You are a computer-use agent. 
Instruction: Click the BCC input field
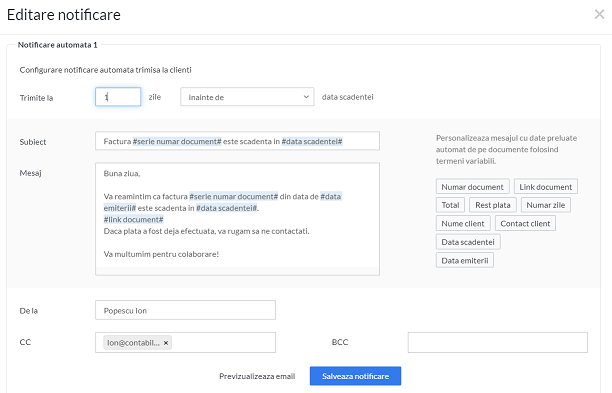498,342
